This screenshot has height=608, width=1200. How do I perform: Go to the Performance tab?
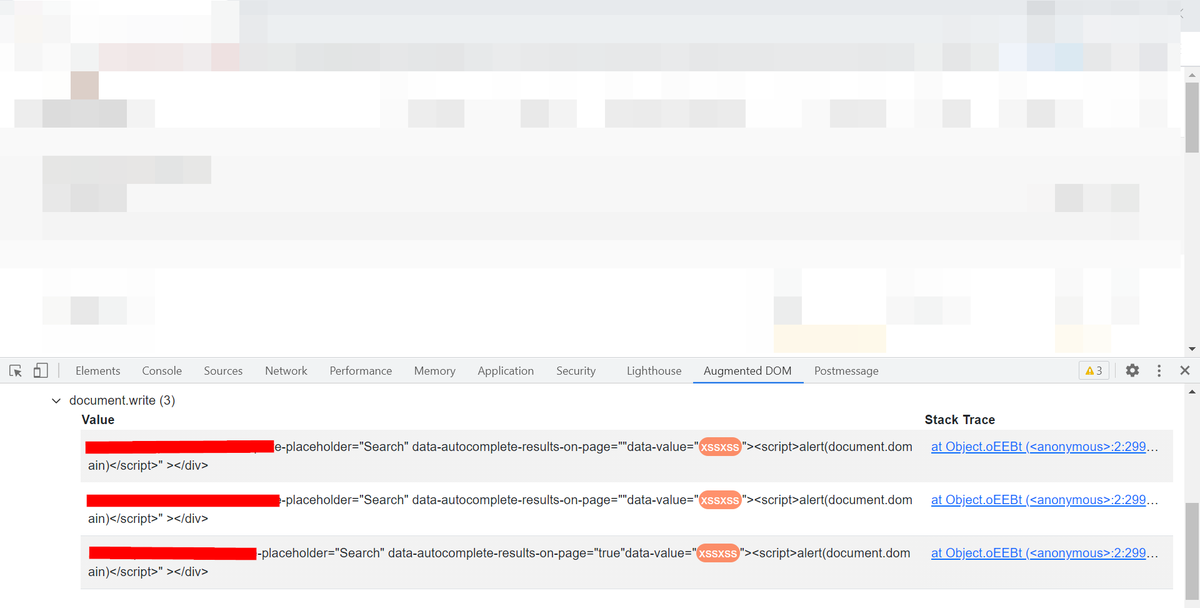[361, 371]
